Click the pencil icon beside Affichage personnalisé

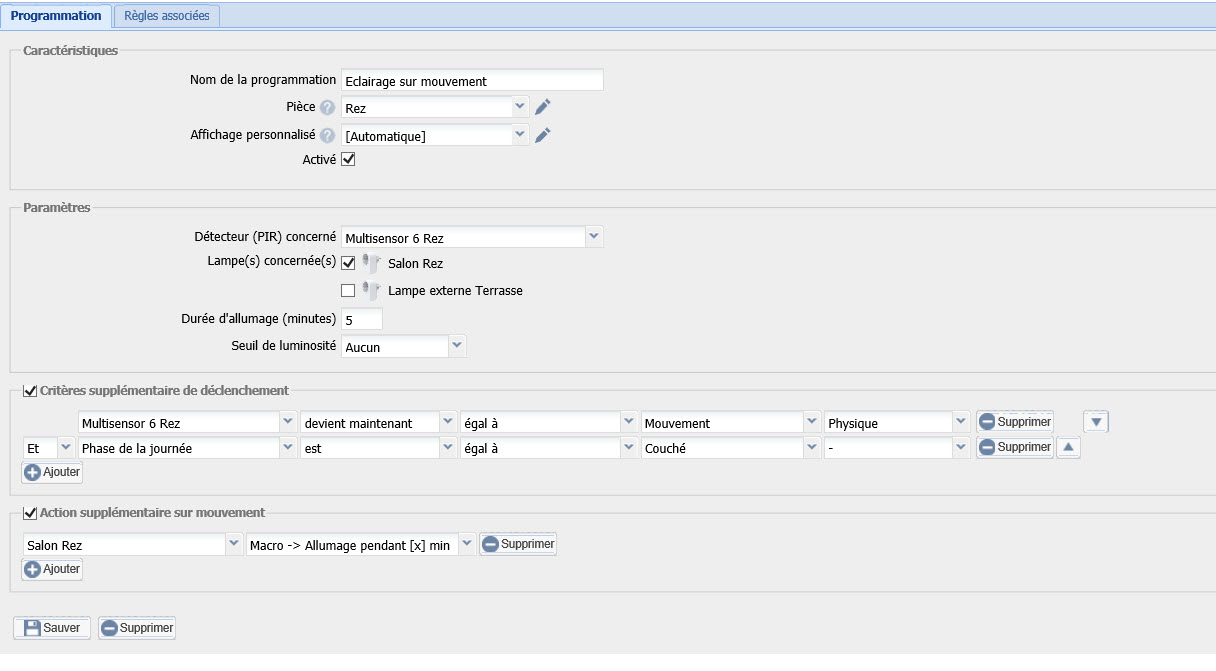pos(543,135)
